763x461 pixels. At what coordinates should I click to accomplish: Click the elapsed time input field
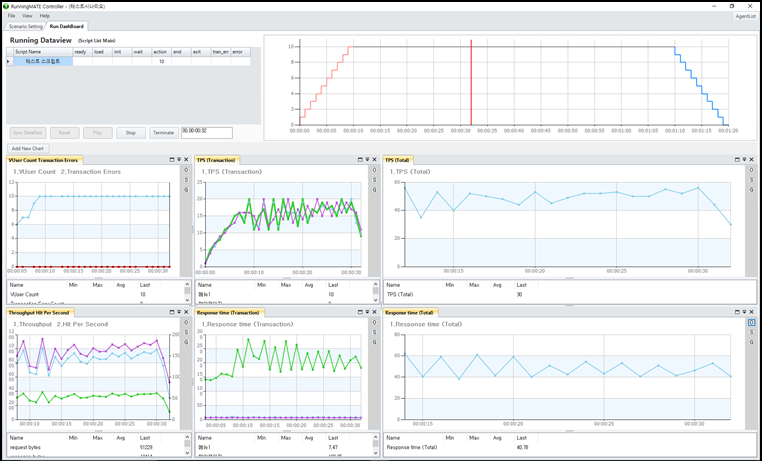click(206, 132)
